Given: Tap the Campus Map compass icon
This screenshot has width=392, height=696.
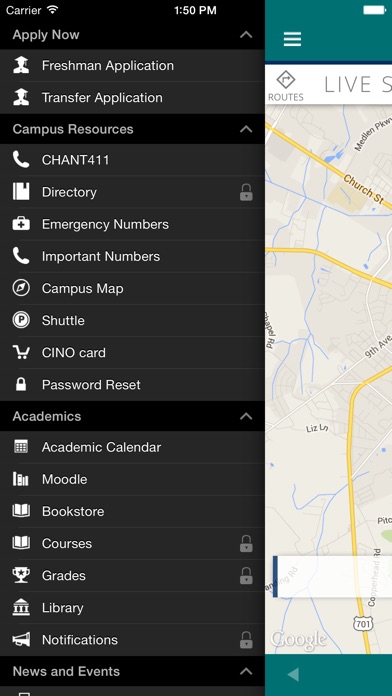Looking at the screenshot, I should tap(21, 288).
